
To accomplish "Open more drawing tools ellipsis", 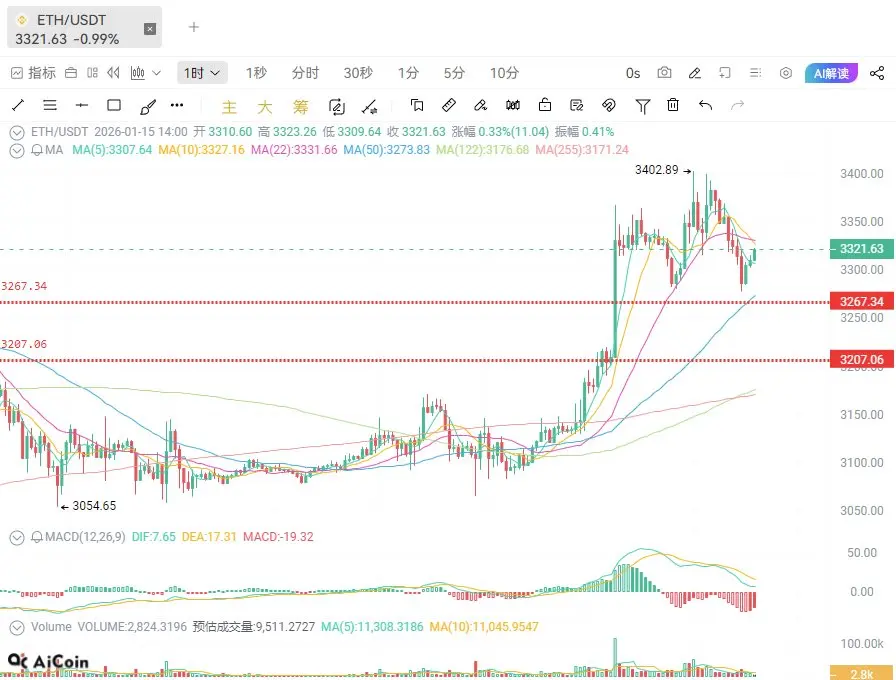I will 177,105.
